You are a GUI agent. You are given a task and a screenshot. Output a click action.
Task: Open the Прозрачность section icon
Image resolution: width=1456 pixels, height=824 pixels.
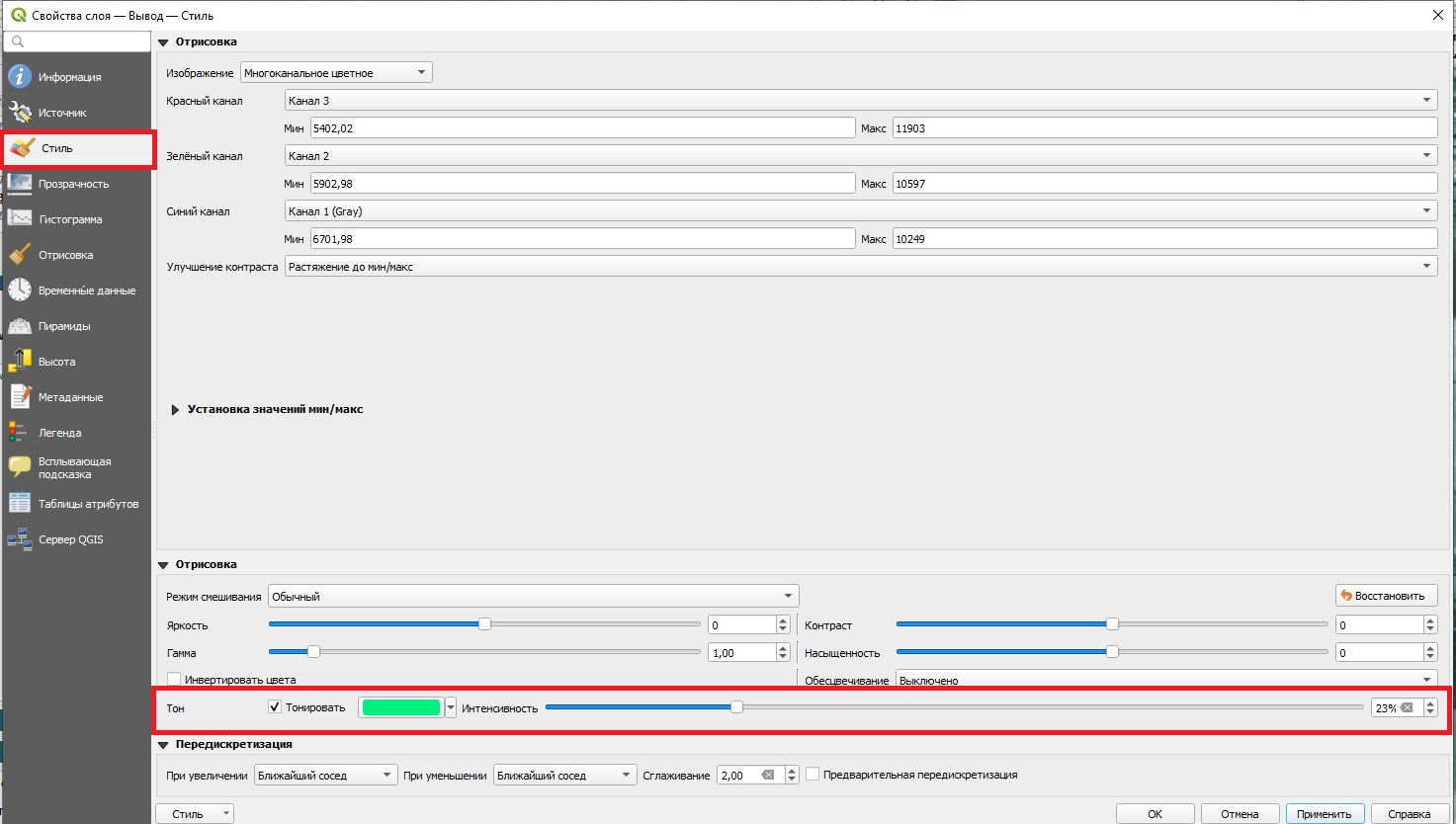click(x=20, y=183)
